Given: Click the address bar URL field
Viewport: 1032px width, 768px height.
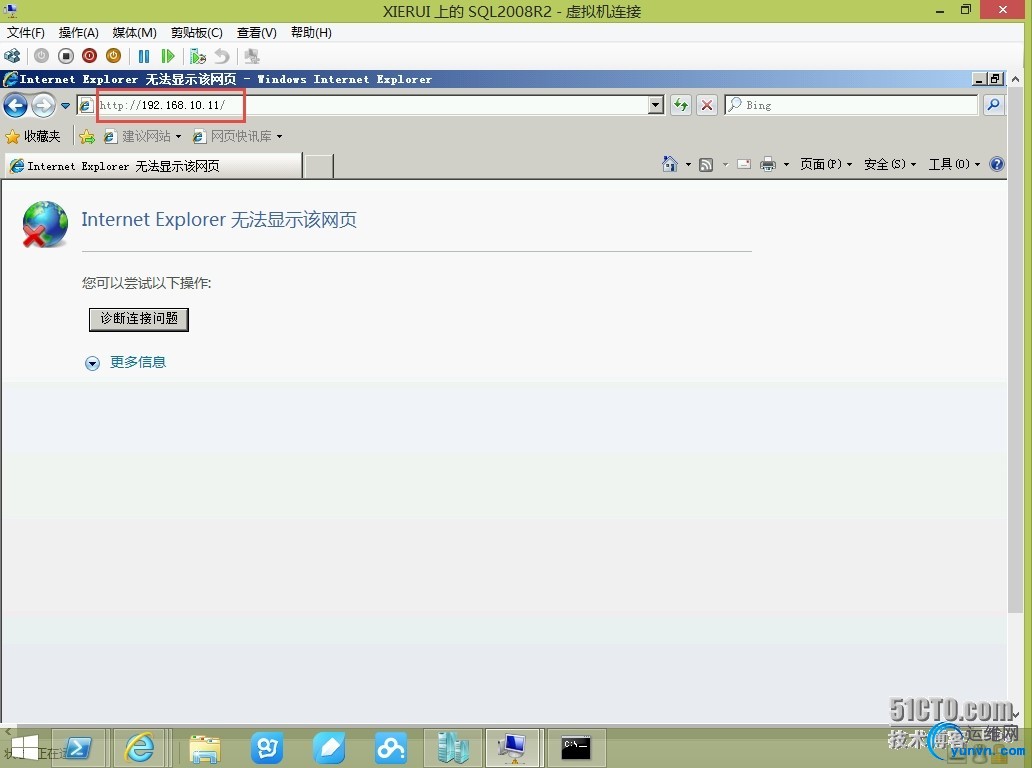Looking at the screenshot, I should (372, 105).
